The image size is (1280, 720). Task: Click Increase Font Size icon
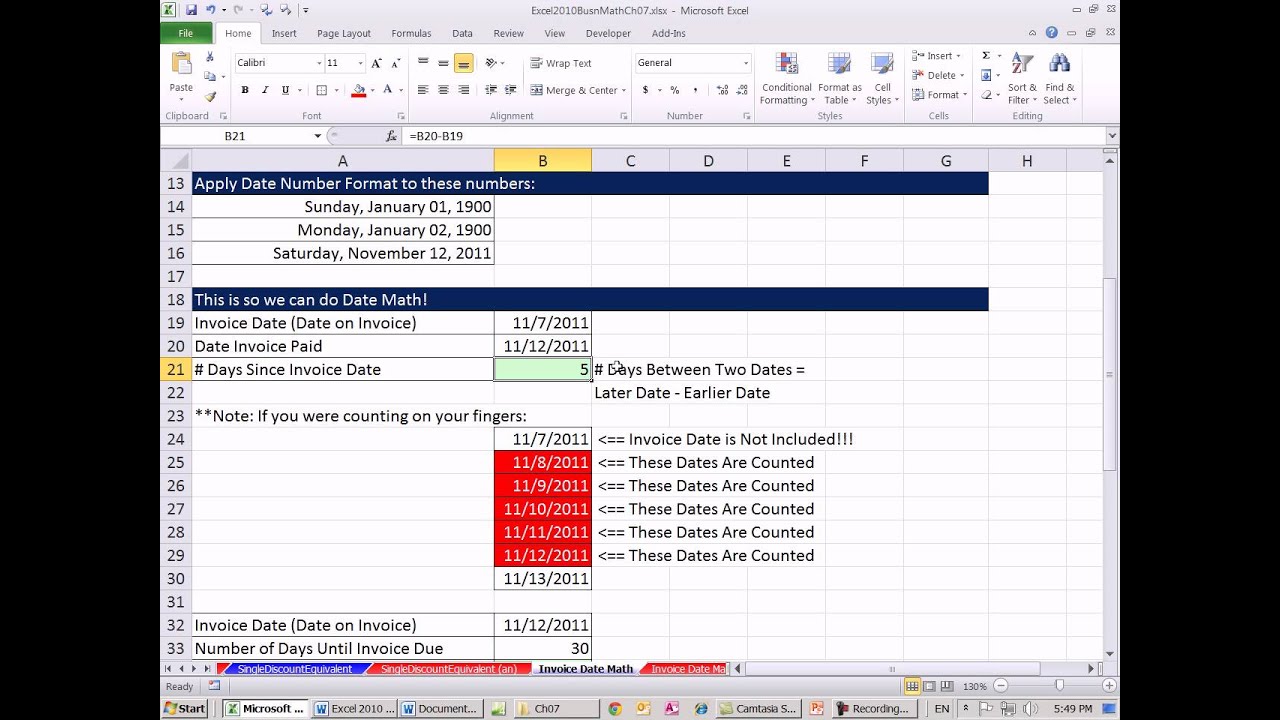pos(377,63)
